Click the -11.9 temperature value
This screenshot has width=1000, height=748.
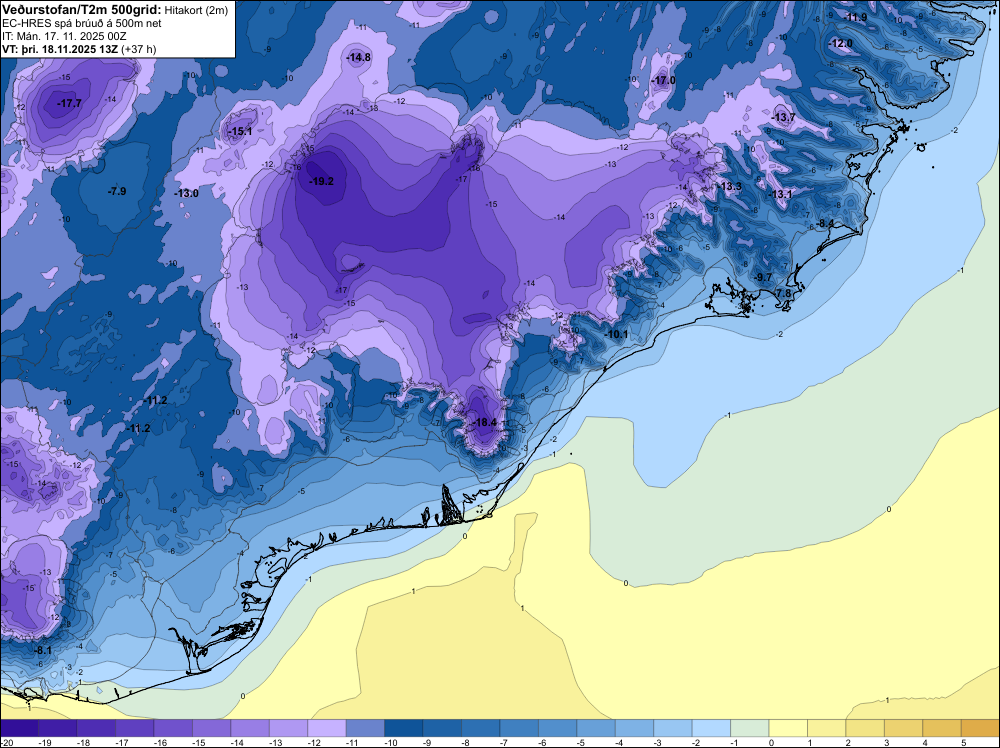coord(855,17)
